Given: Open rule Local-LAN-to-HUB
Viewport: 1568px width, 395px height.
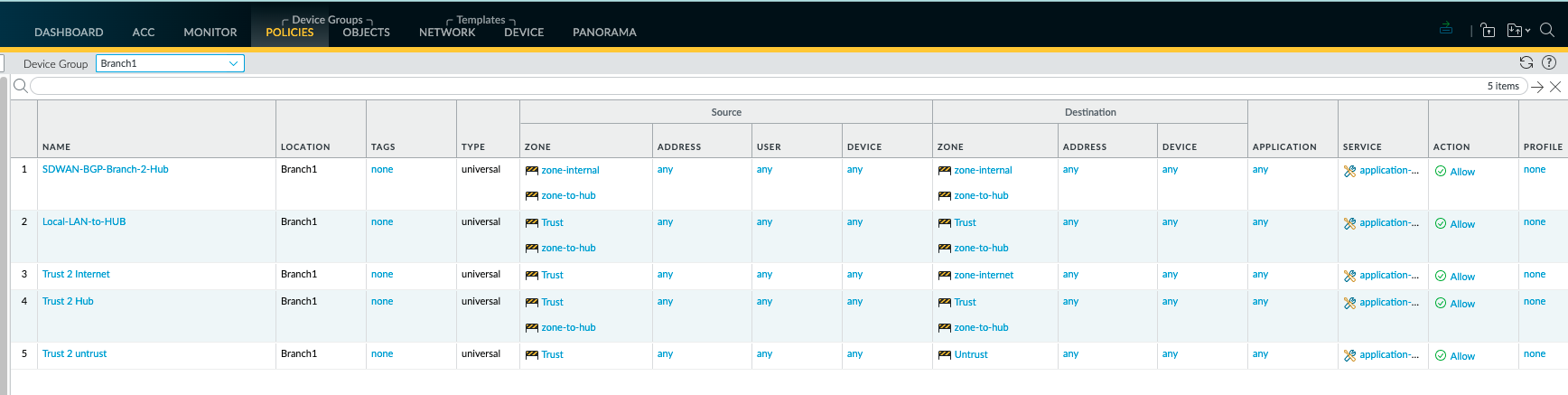Looking at the screenshot, I should [x=84, y=221].
